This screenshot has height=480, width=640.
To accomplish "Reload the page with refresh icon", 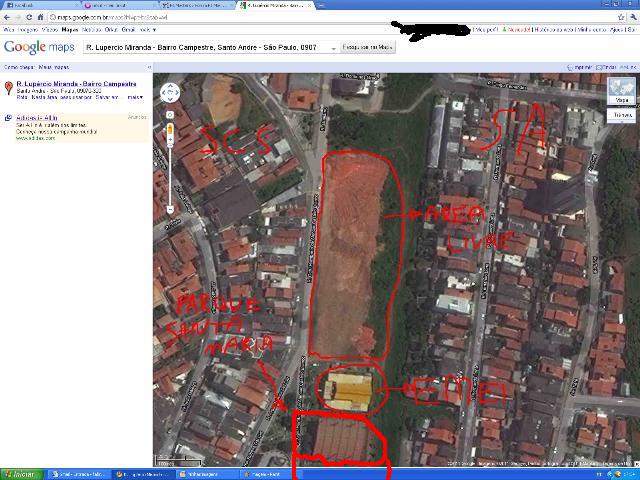I will [29, 17].
